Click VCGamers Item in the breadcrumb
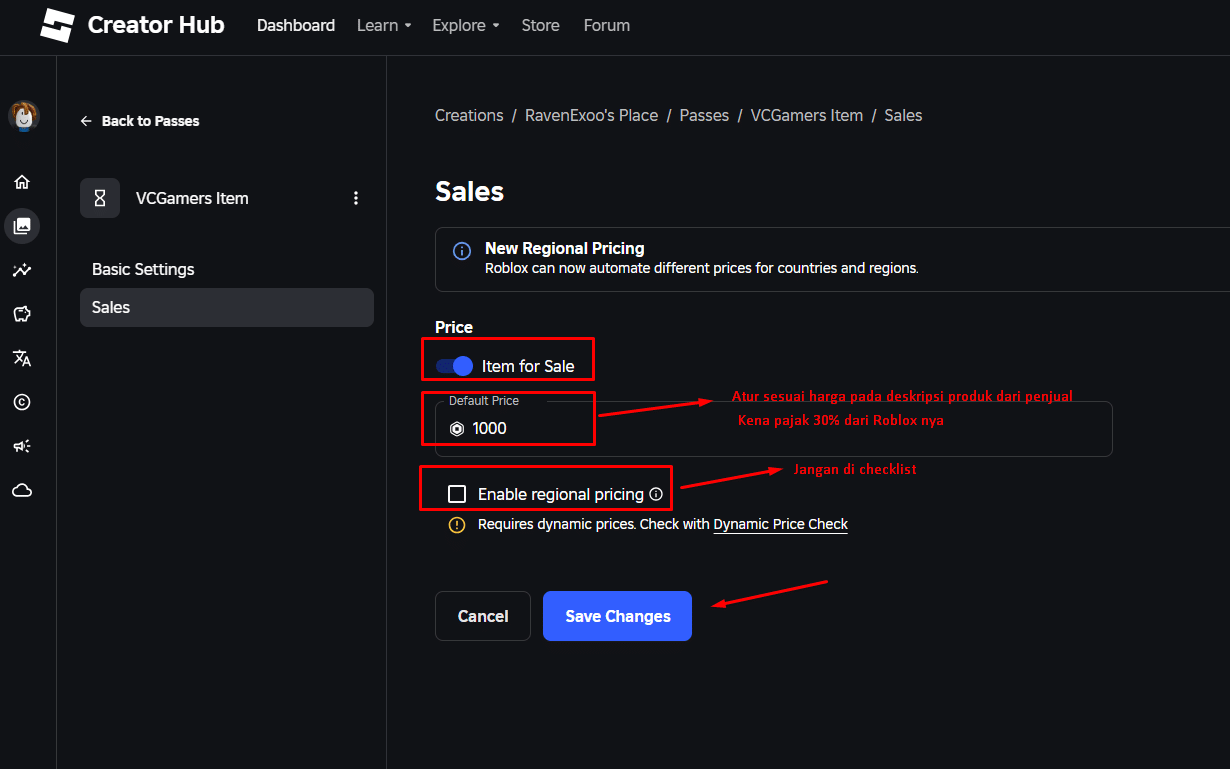 807,115
